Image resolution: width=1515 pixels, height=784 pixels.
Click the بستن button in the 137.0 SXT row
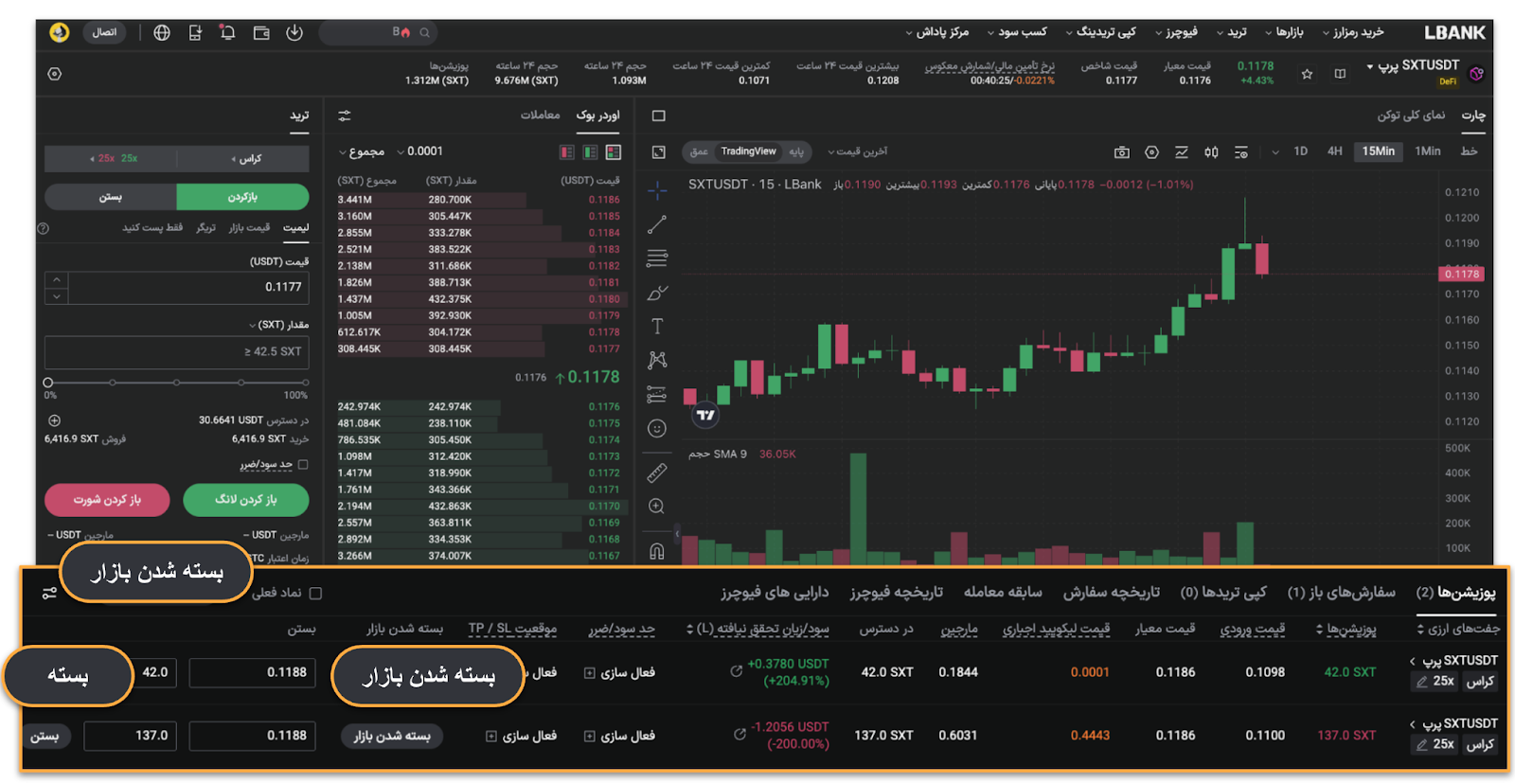coord(45,736)
